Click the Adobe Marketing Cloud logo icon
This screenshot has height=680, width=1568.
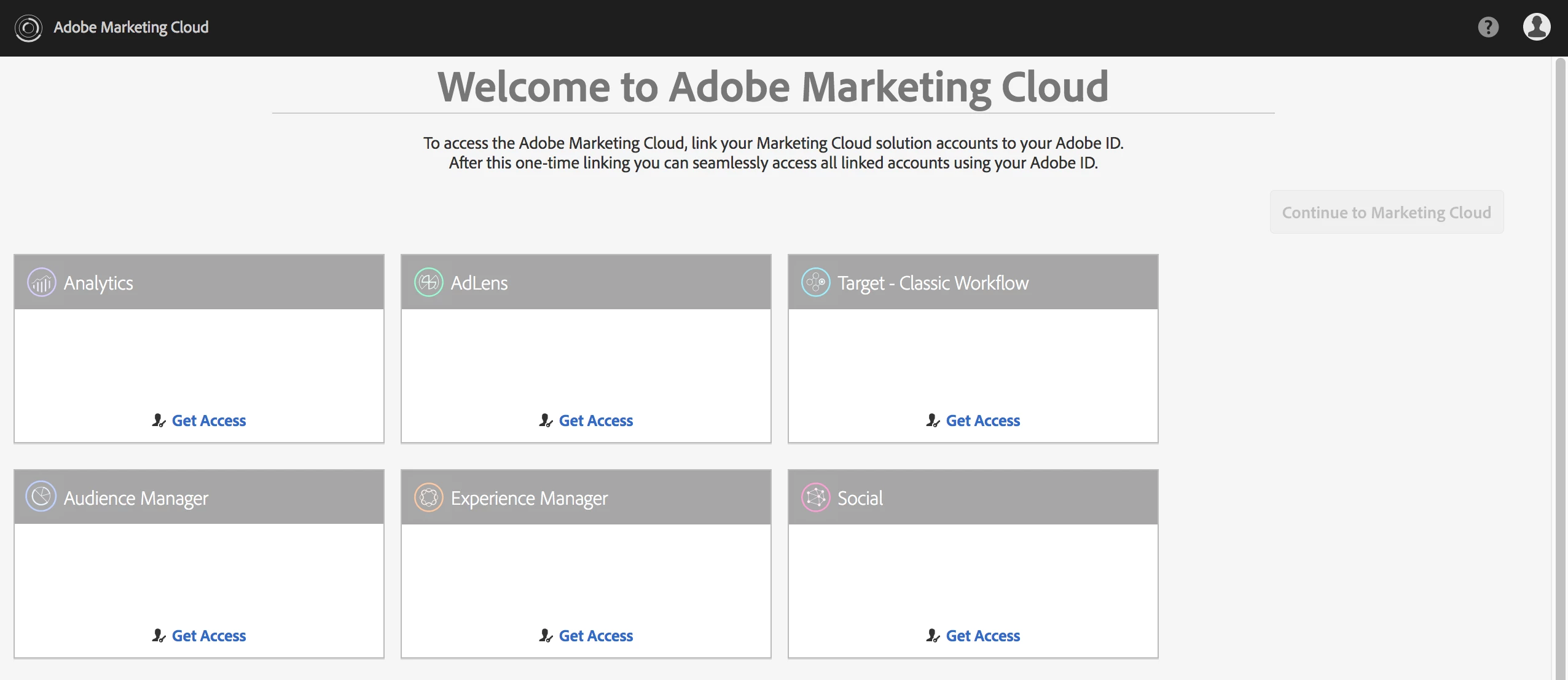point(28,28)
